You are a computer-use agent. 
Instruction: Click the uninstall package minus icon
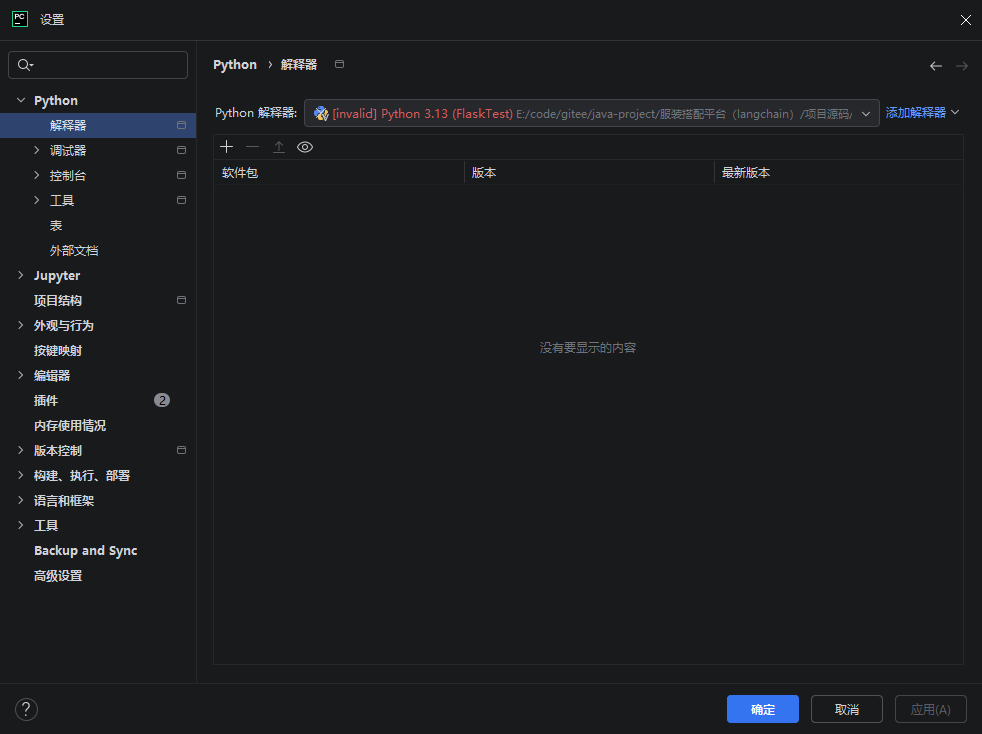pos(252,147)
